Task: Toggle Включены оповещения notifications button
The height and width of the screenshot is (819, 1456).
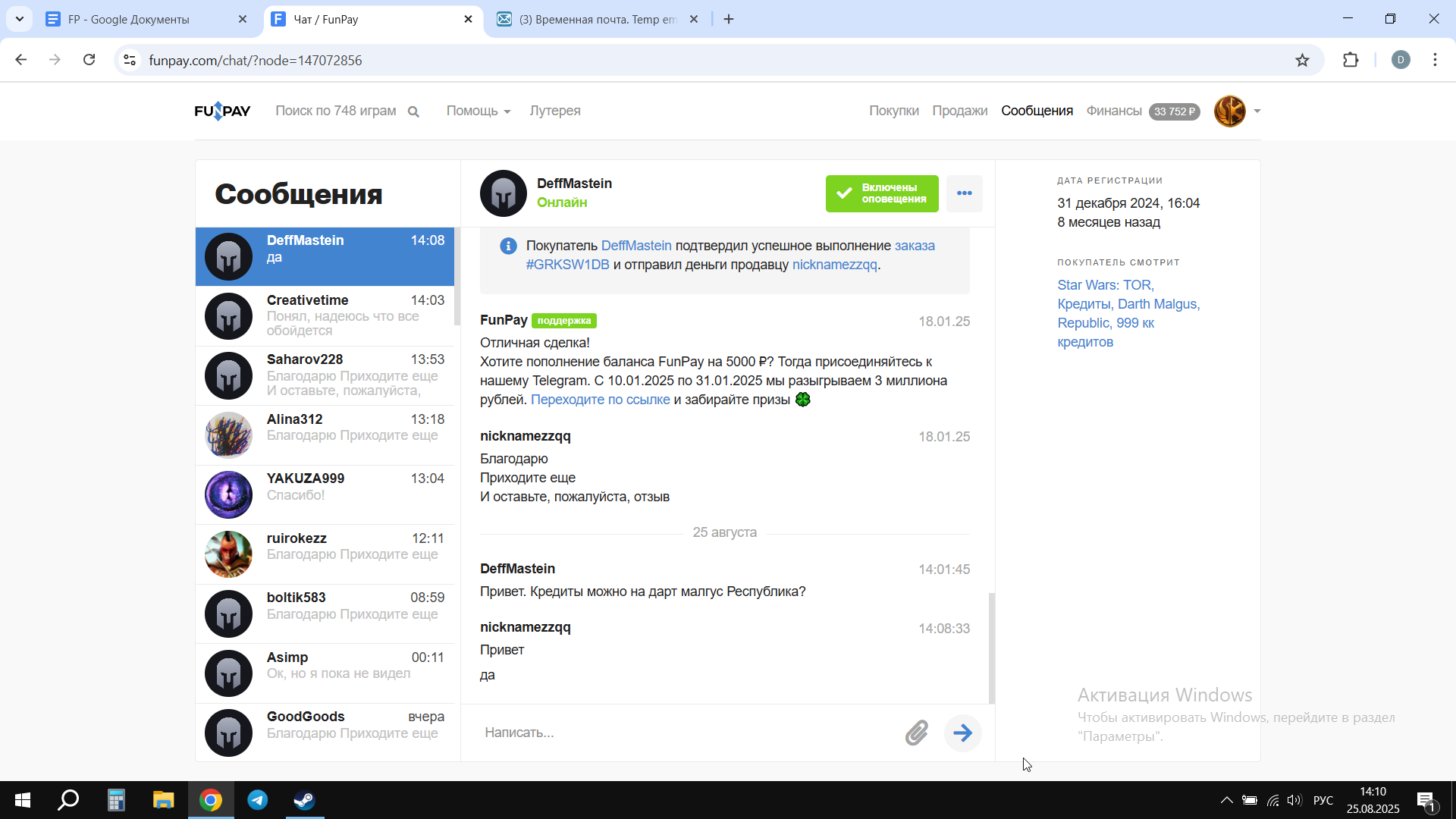Action: (x=882, y=193)
